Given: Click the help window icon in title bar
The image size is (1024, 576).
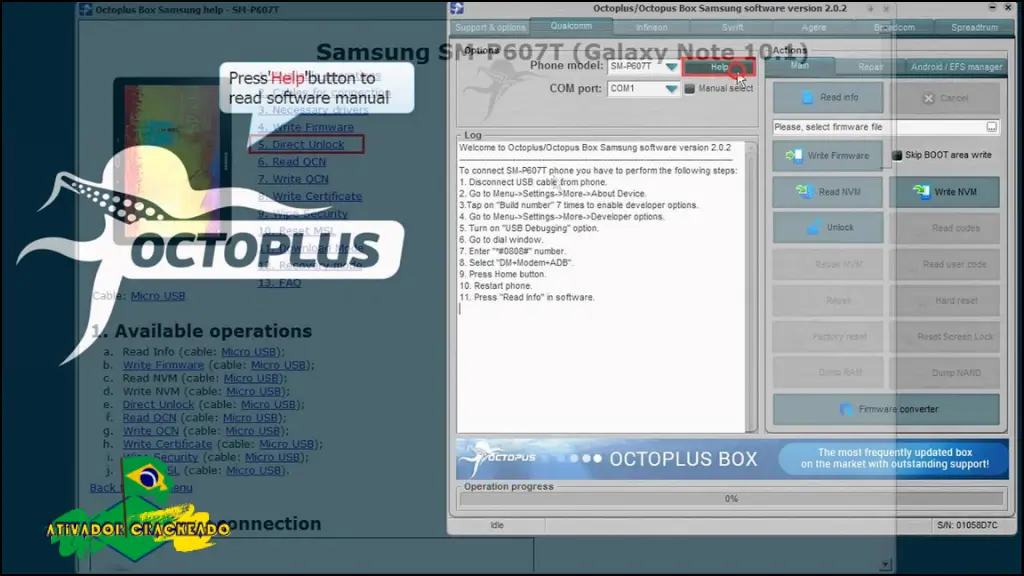Looking at the screenshot, I should click(86, 10).
